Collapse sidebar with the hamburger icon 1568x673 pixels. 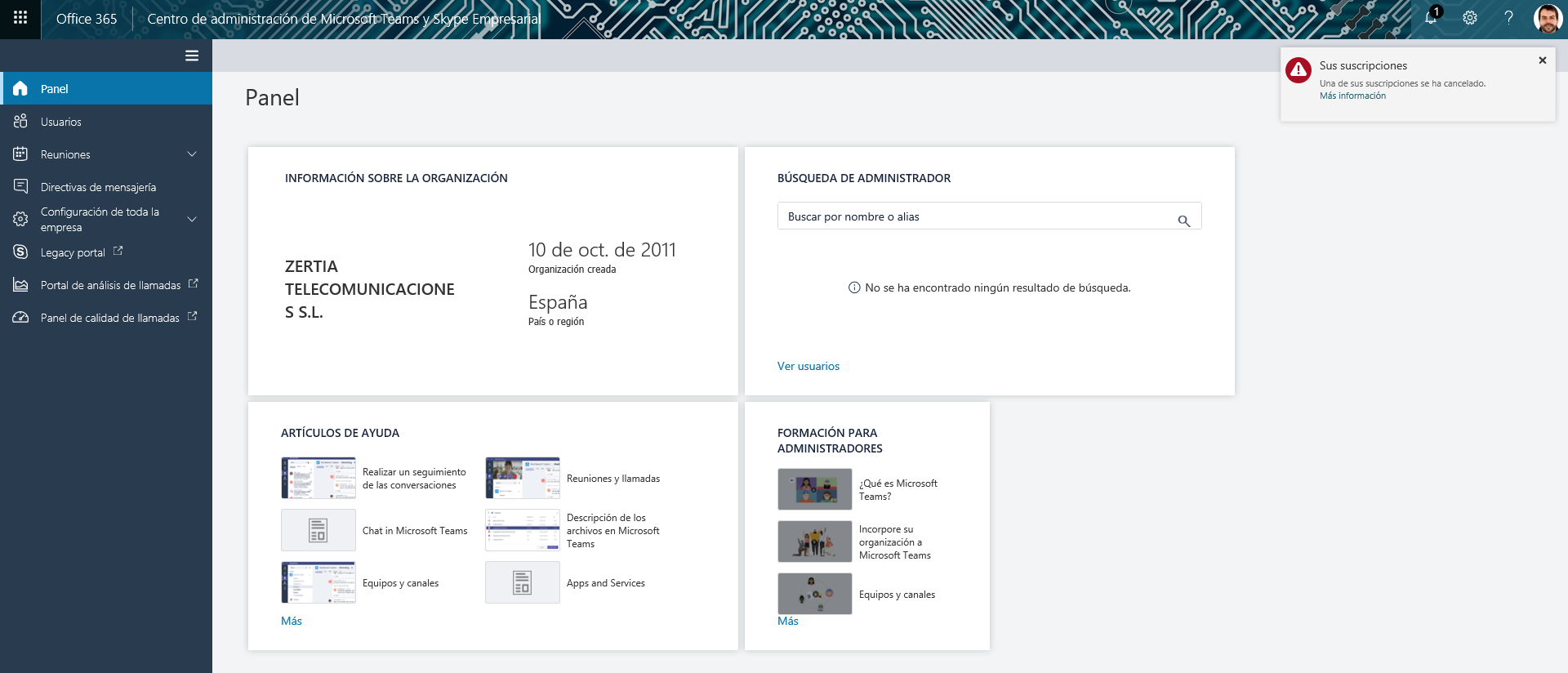click(192, 56)
